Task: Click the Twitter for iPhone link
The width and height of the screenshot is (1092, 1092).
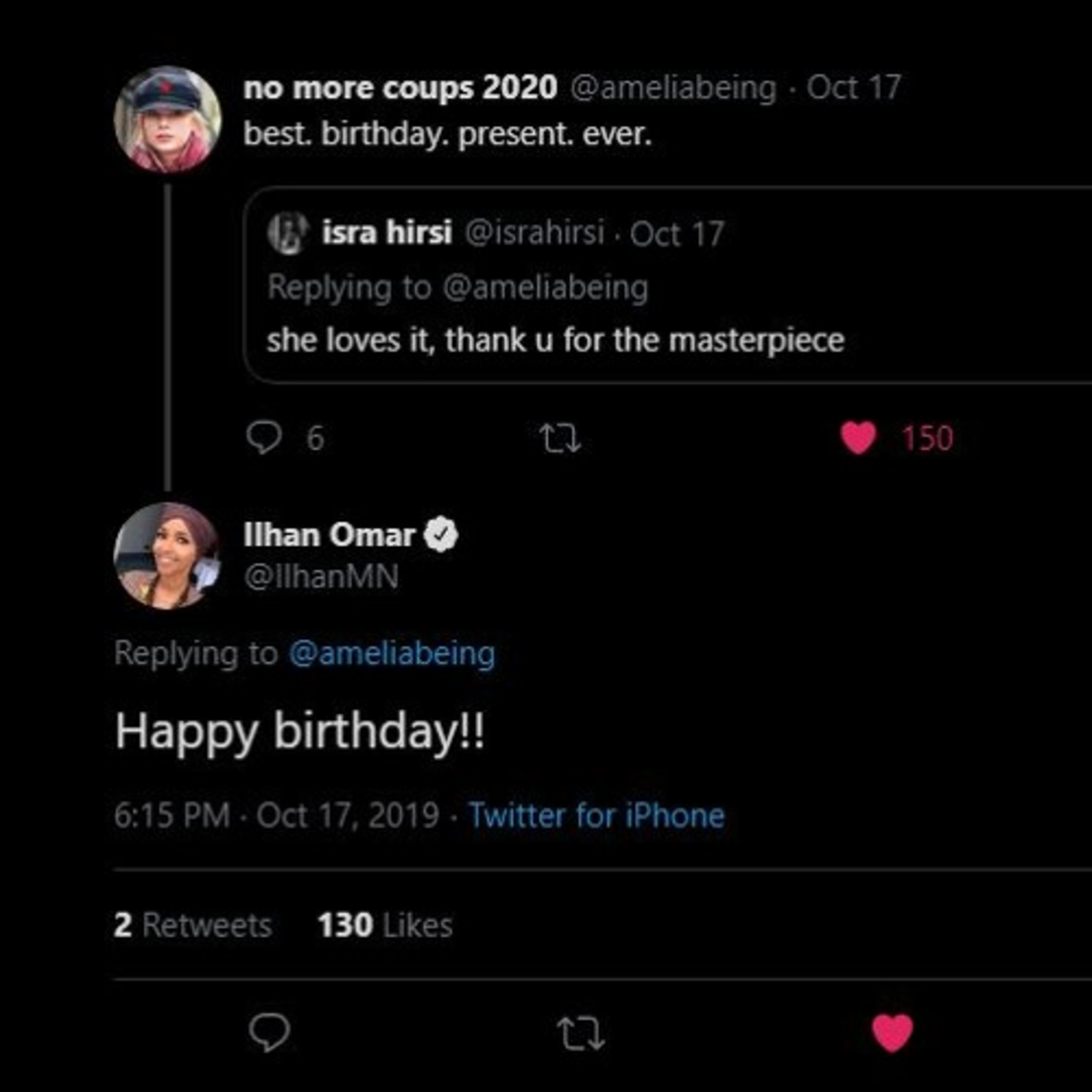Action: [x=597, y=816]
